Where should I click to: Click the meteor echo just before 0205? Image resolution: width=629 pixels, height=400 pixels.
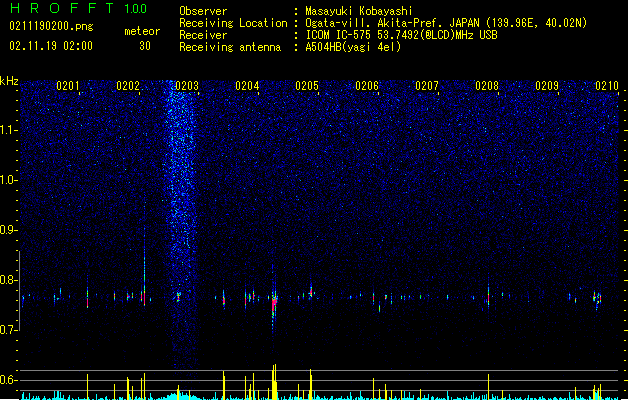[x=311, y=290]
